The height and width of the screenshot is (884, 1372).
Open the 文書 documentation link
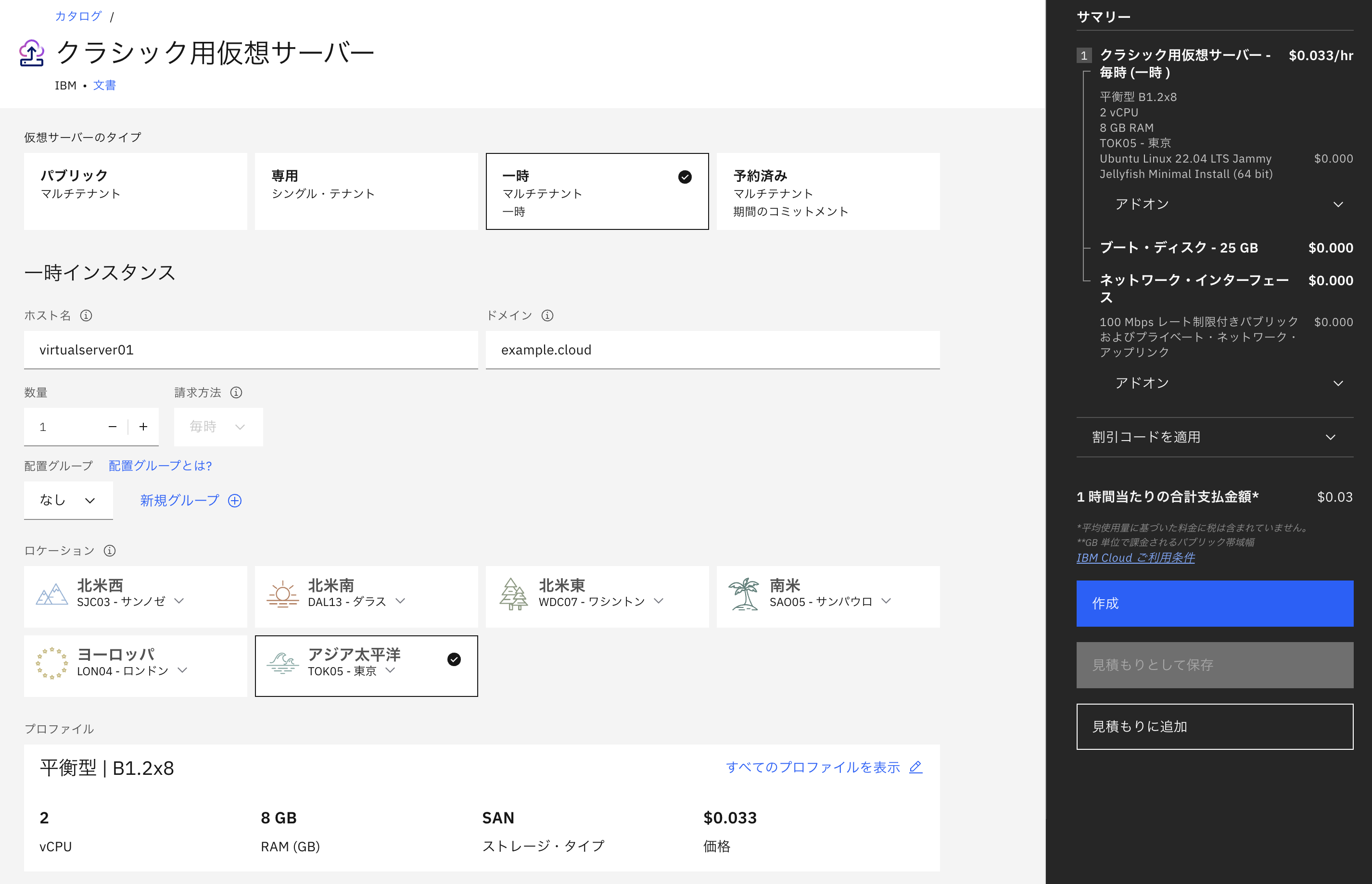coord(104,85)
